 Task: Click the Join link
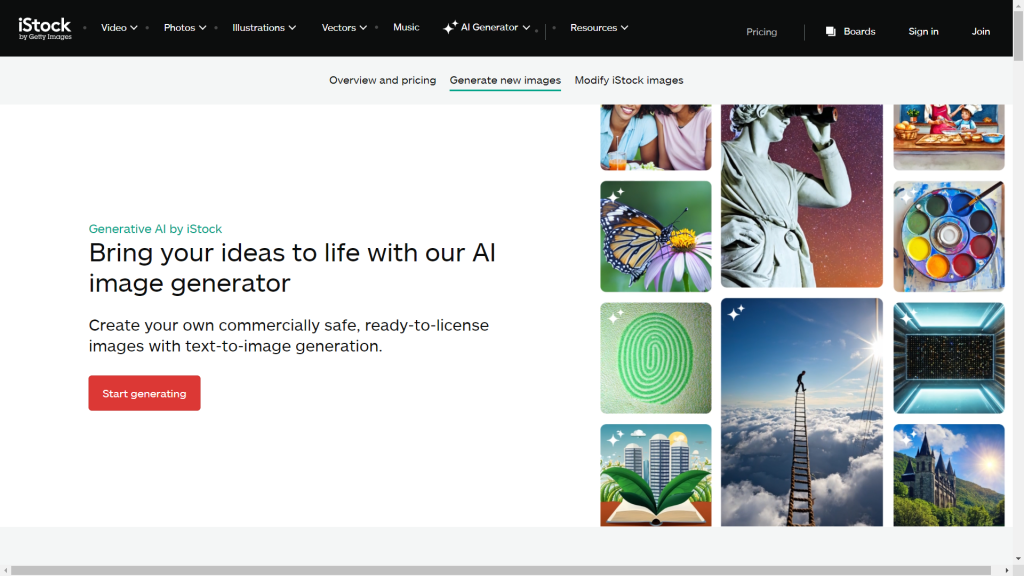click(981, 32)
